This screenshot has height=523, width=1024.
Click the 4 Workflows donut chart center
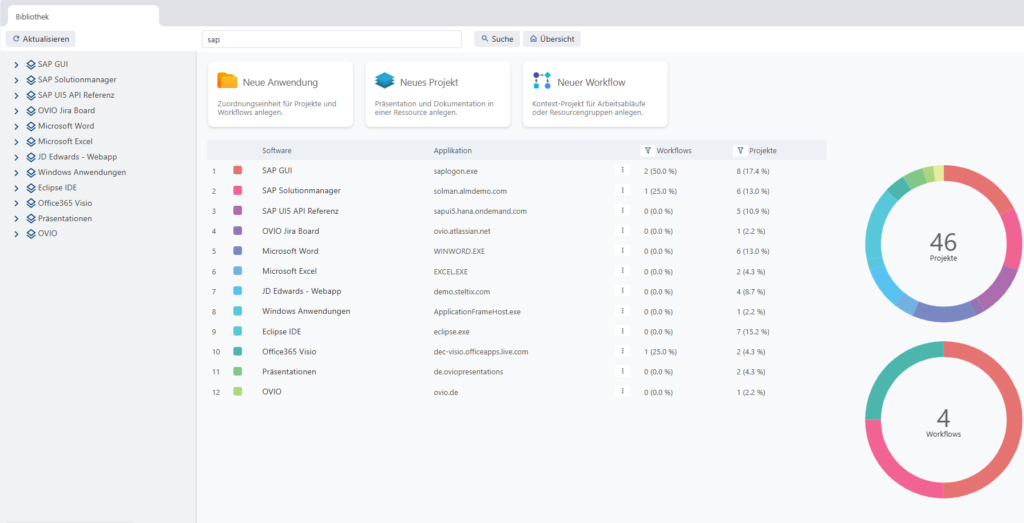(943, 420)
